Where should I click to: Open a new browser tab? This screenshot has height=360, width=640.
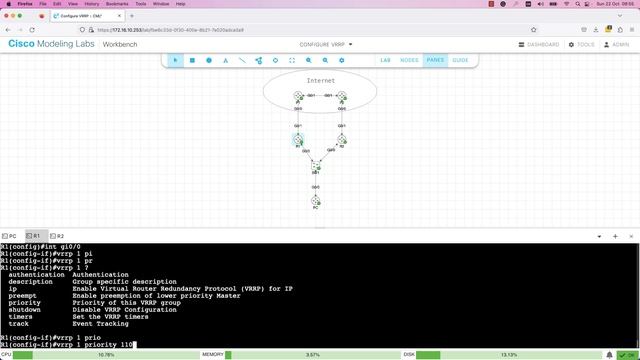[132, 16]
